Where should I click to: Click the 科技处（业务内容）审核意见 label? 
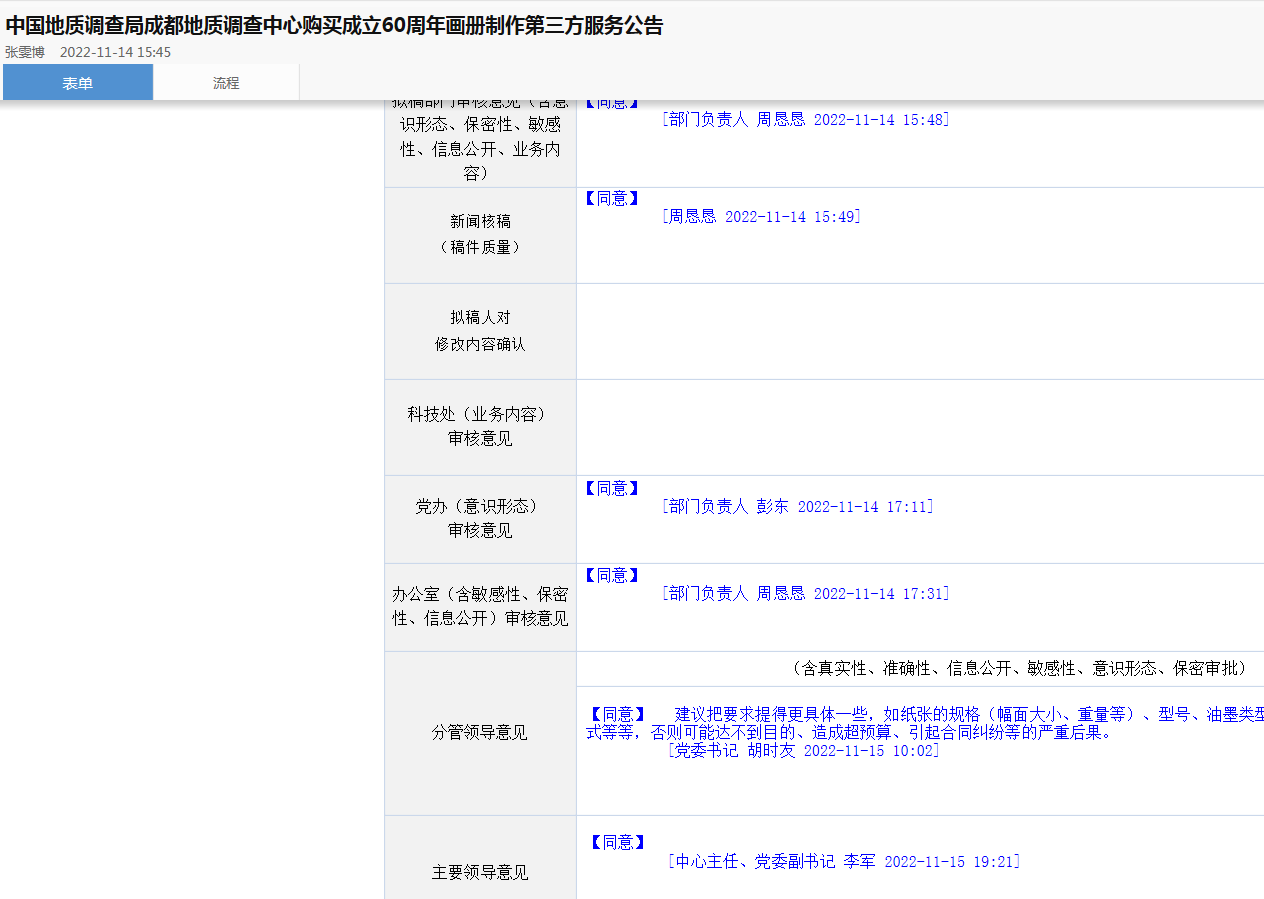point(480,426)
